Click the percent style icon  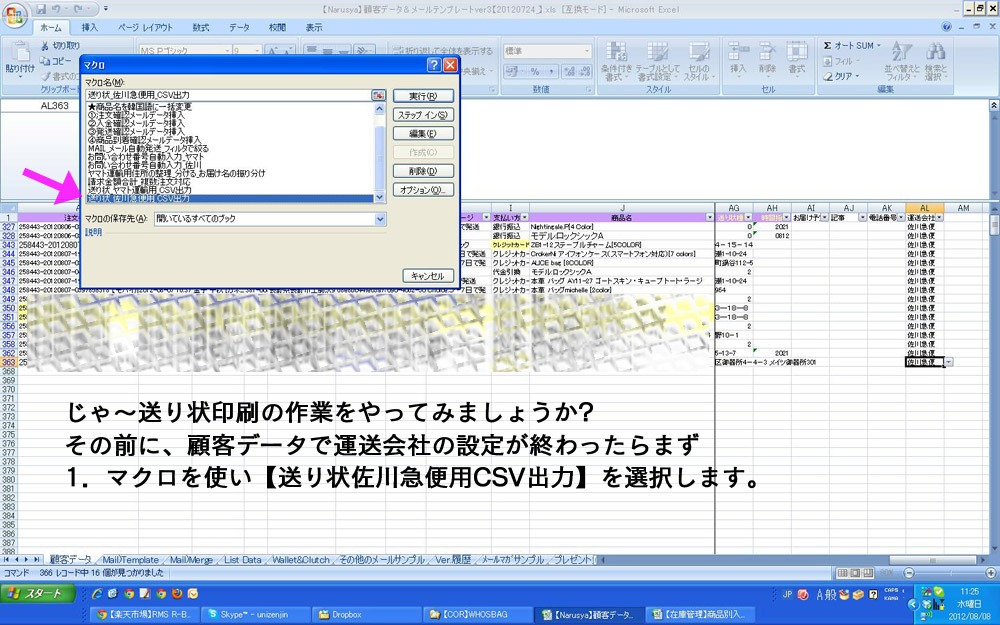tap(535, 71)
